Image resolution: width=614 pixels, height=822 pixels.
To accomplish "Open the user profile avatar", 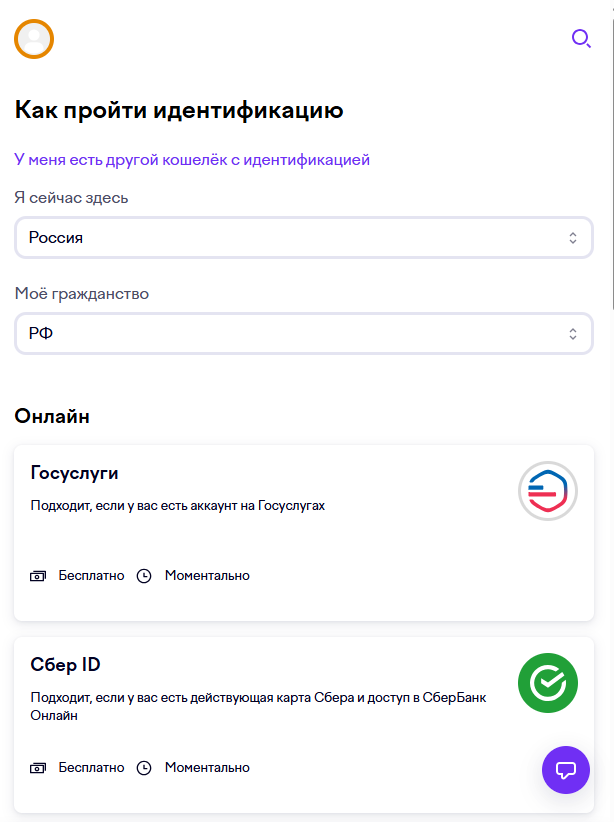I will click(34, 39).
